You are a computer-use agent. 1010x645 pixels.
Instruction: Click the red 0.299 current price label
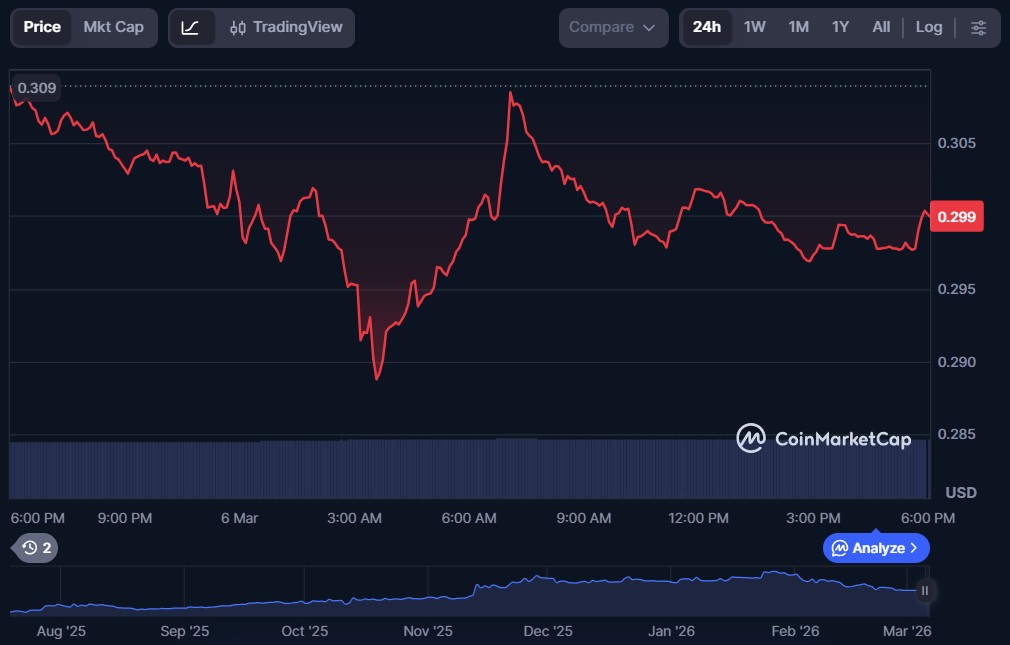coord(956,217)
